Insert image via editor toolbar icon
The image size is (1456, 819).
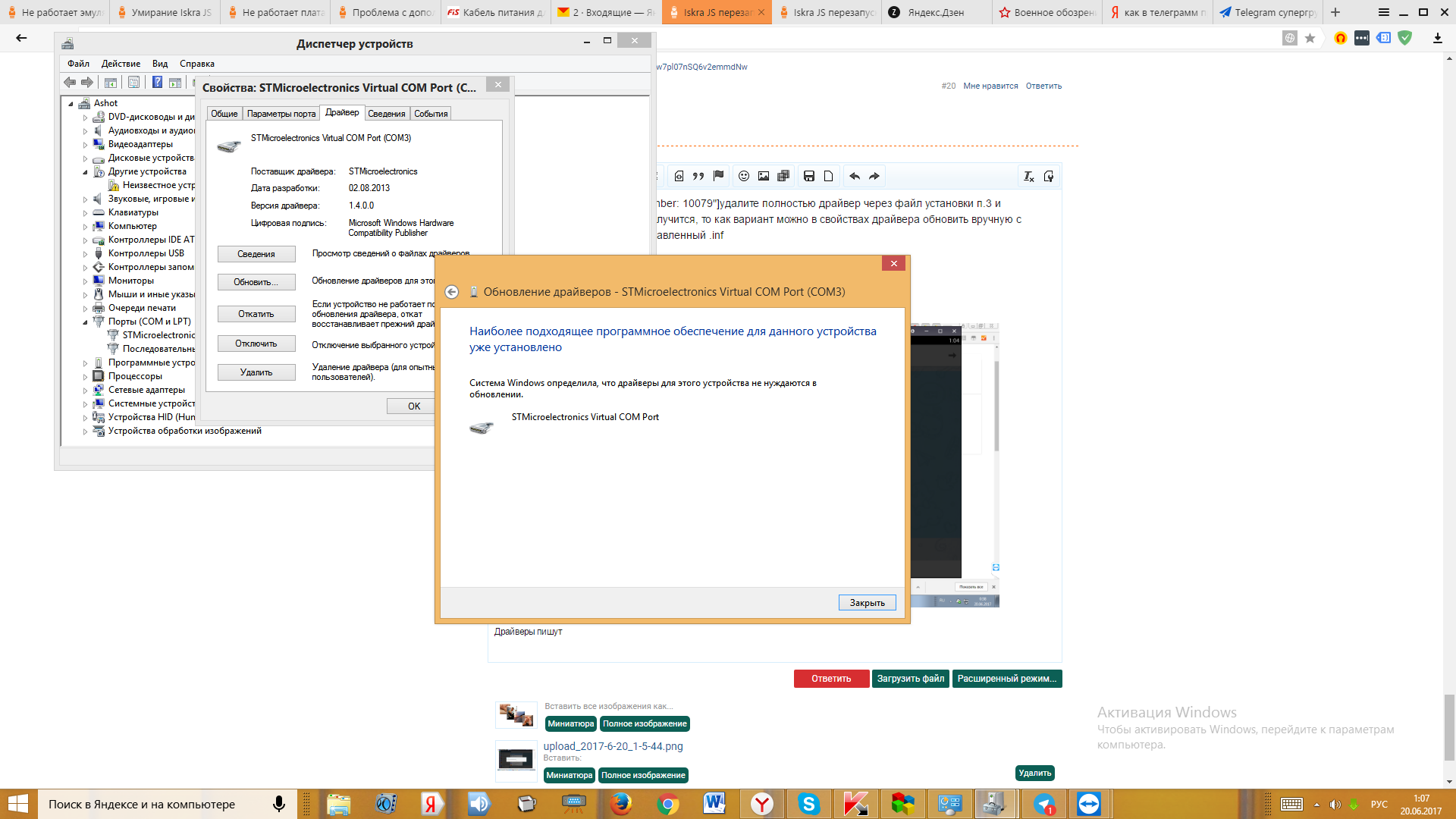pyautogui.click(x=764, y=176)
